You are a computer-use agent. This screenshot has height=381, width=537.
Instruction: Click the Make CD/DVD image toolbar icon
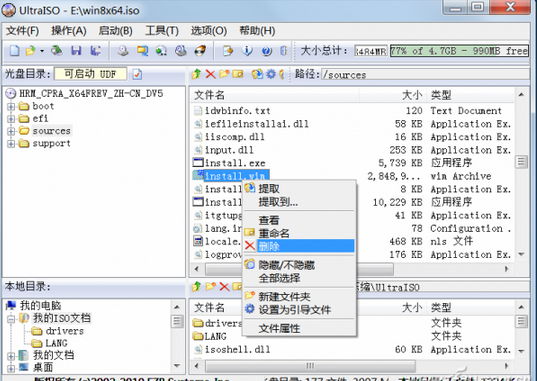coord(123,51)
